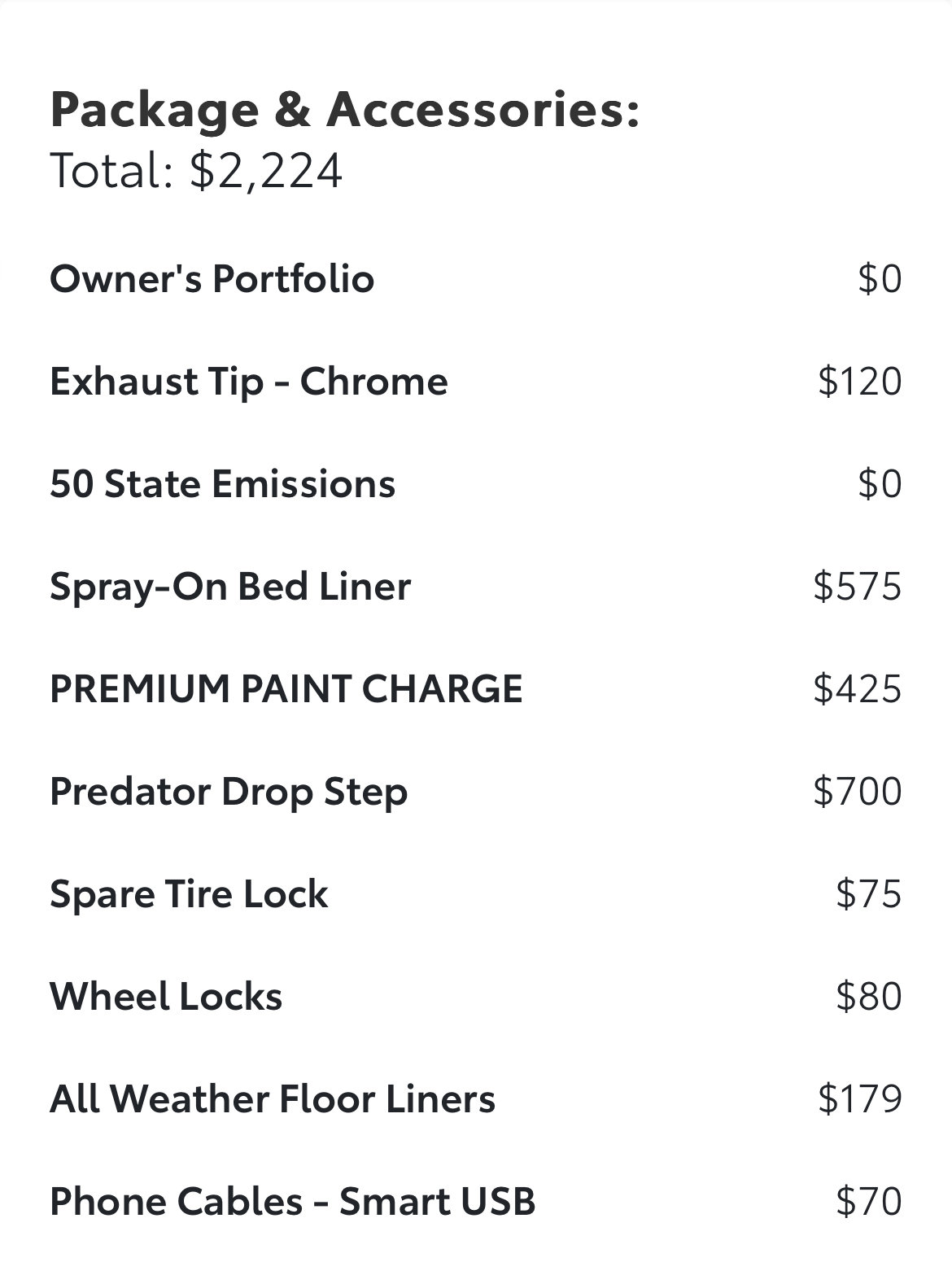
Task: Click the Exhaust Tip - Chrome item
Action: 248,382
